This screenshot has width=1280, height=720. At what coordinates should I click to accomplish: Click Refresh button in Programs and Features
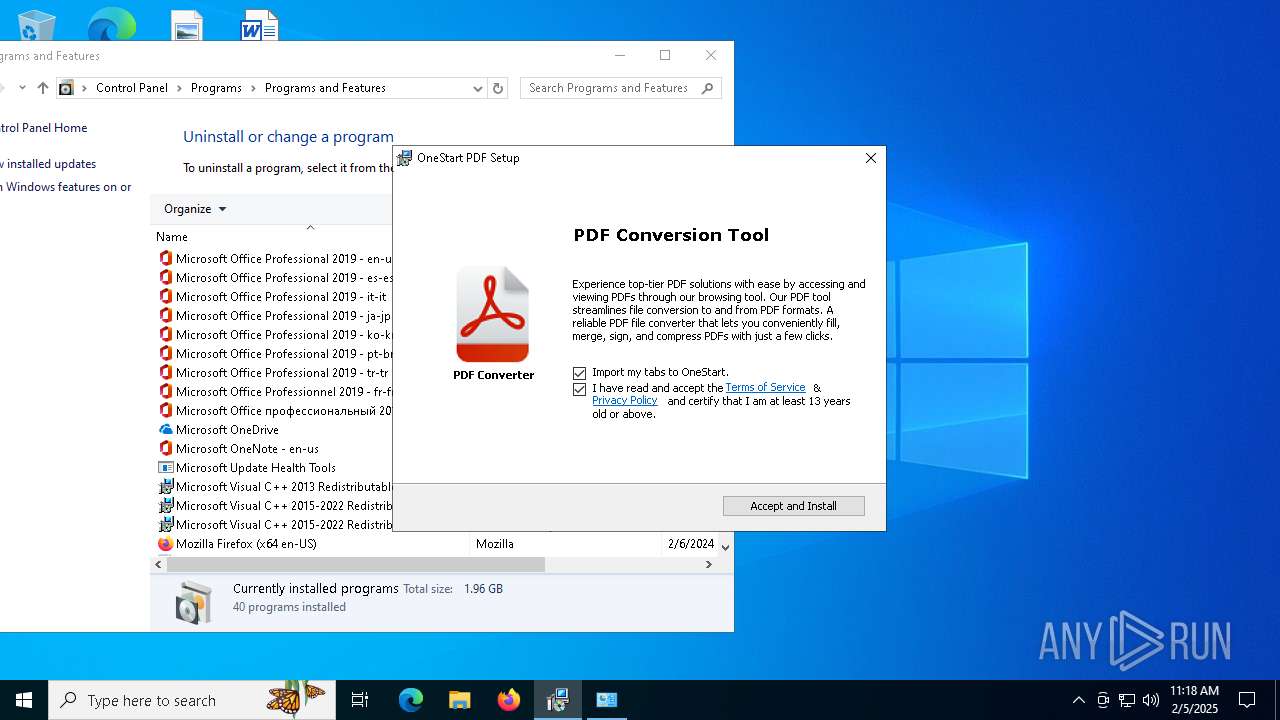pos(498,88)
